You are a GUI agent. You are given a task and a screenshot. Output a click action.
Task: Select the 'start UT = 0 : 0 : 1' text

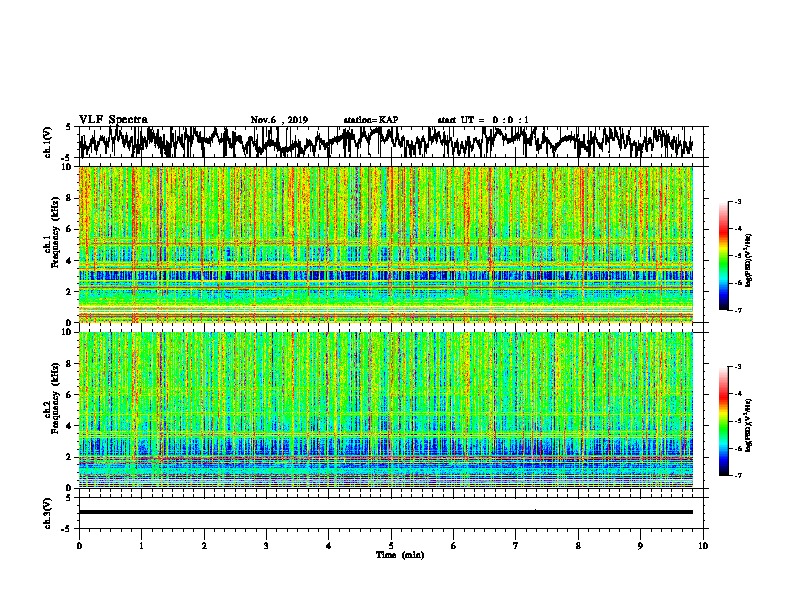(483, 120)
